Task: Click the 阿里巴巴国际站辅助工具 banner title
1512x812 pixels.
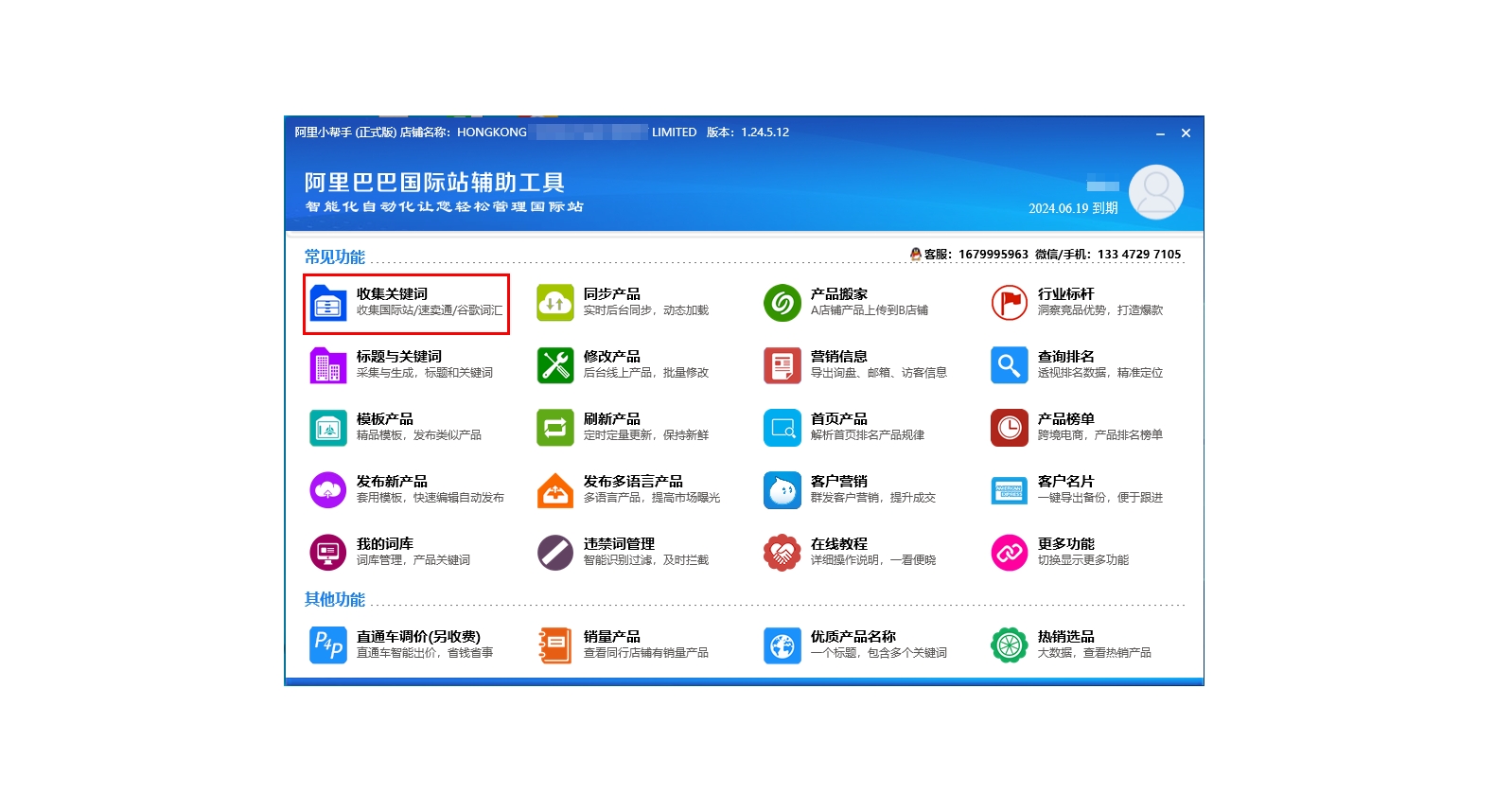Action: (x=434, y=183)
